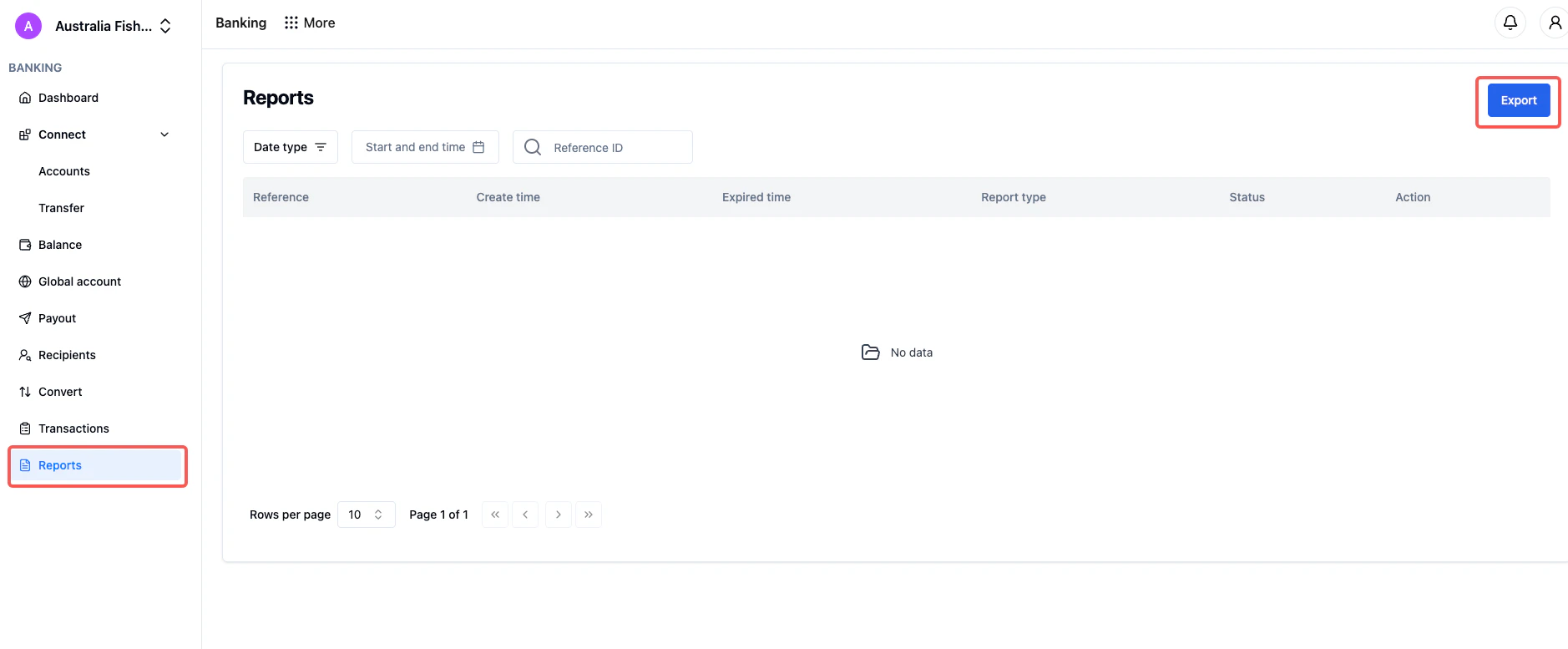This screenshot has height=649, width=1568.
Task: Click the Expired time column header
Action: click(756, 197)
